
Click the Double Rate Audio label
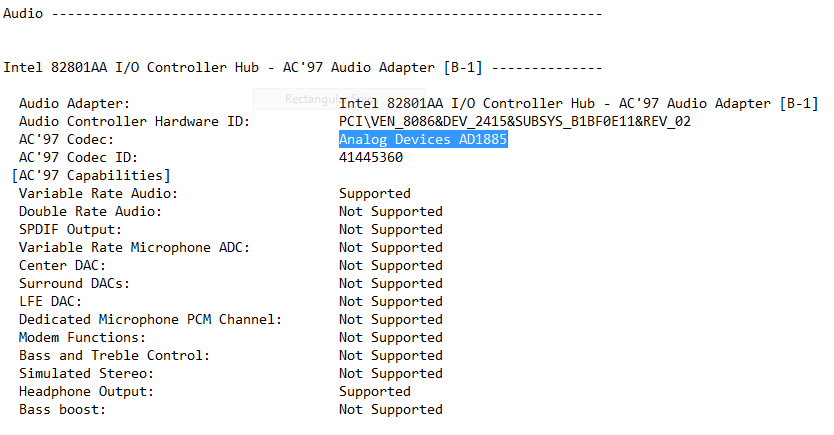tap(90, 212)
